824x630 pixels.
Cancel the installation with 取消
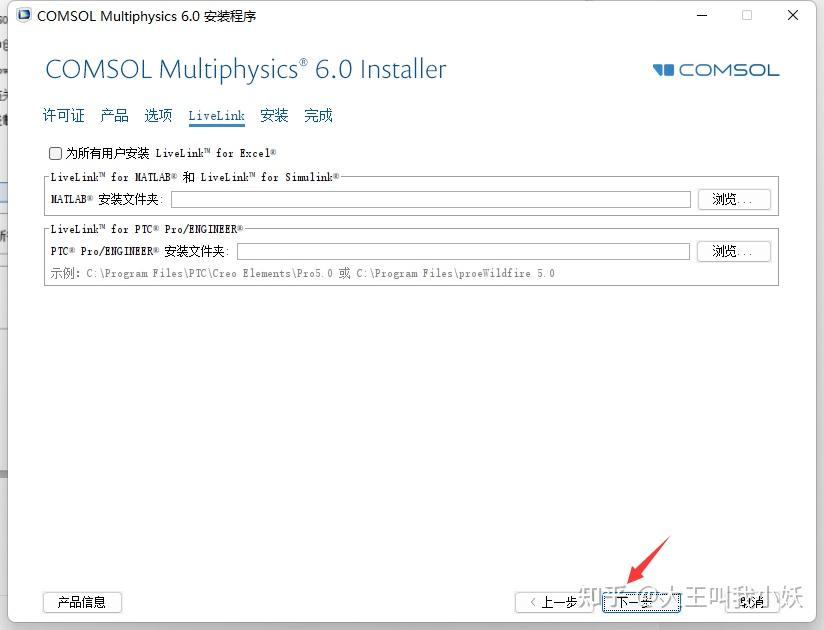pyautogui.click(x=751, y=602)
